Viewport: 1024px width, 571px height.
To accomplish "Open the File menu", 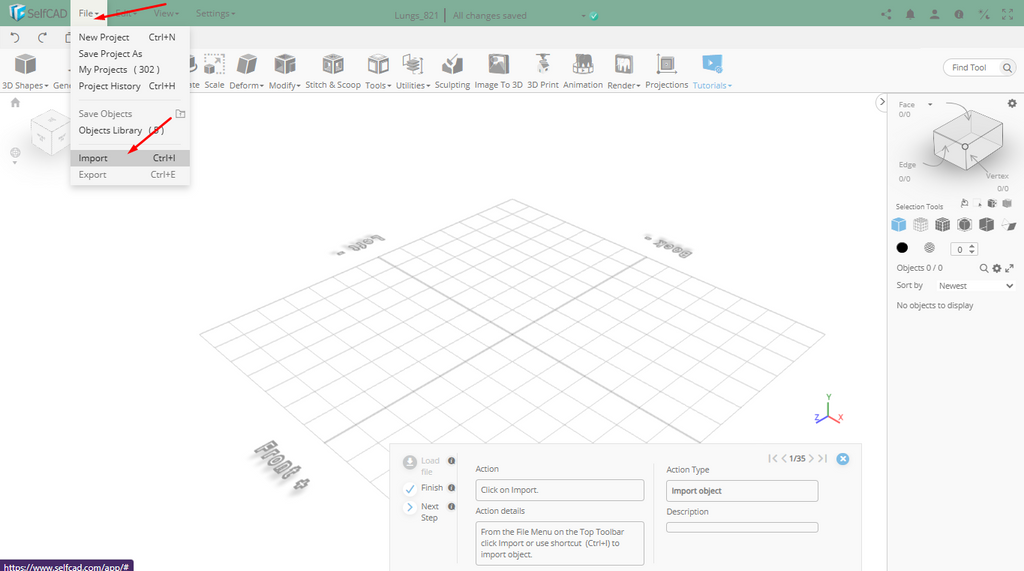I will click(x=88, y=13).
